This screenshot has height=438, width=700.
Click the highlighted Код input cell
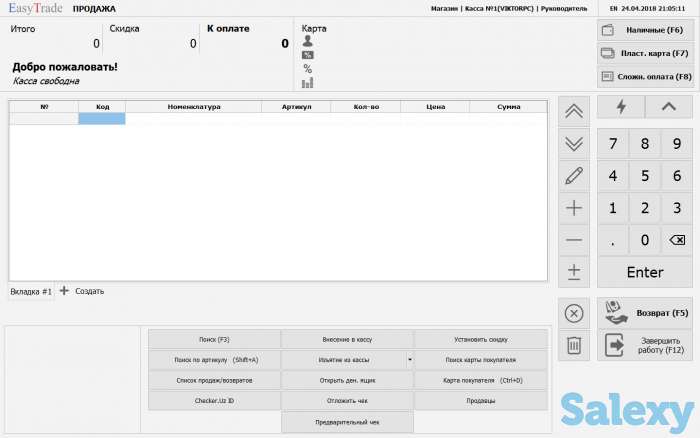coord(102,119)
